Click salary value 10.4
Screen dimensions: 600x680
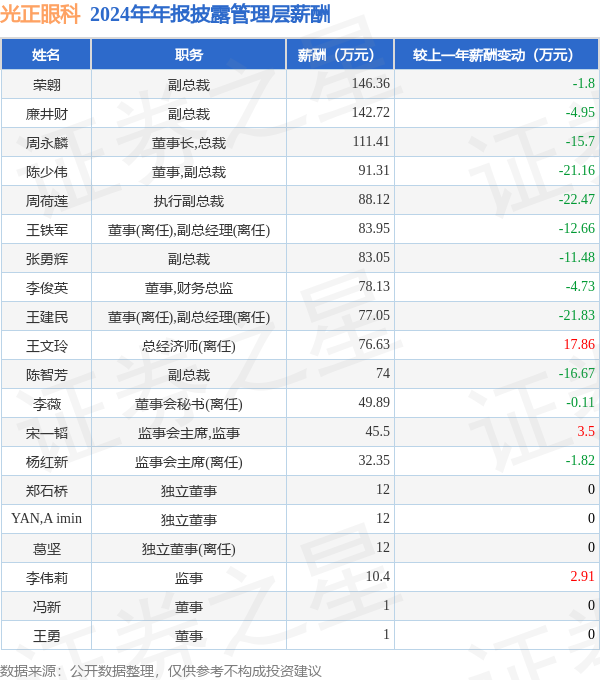[378, 577]
